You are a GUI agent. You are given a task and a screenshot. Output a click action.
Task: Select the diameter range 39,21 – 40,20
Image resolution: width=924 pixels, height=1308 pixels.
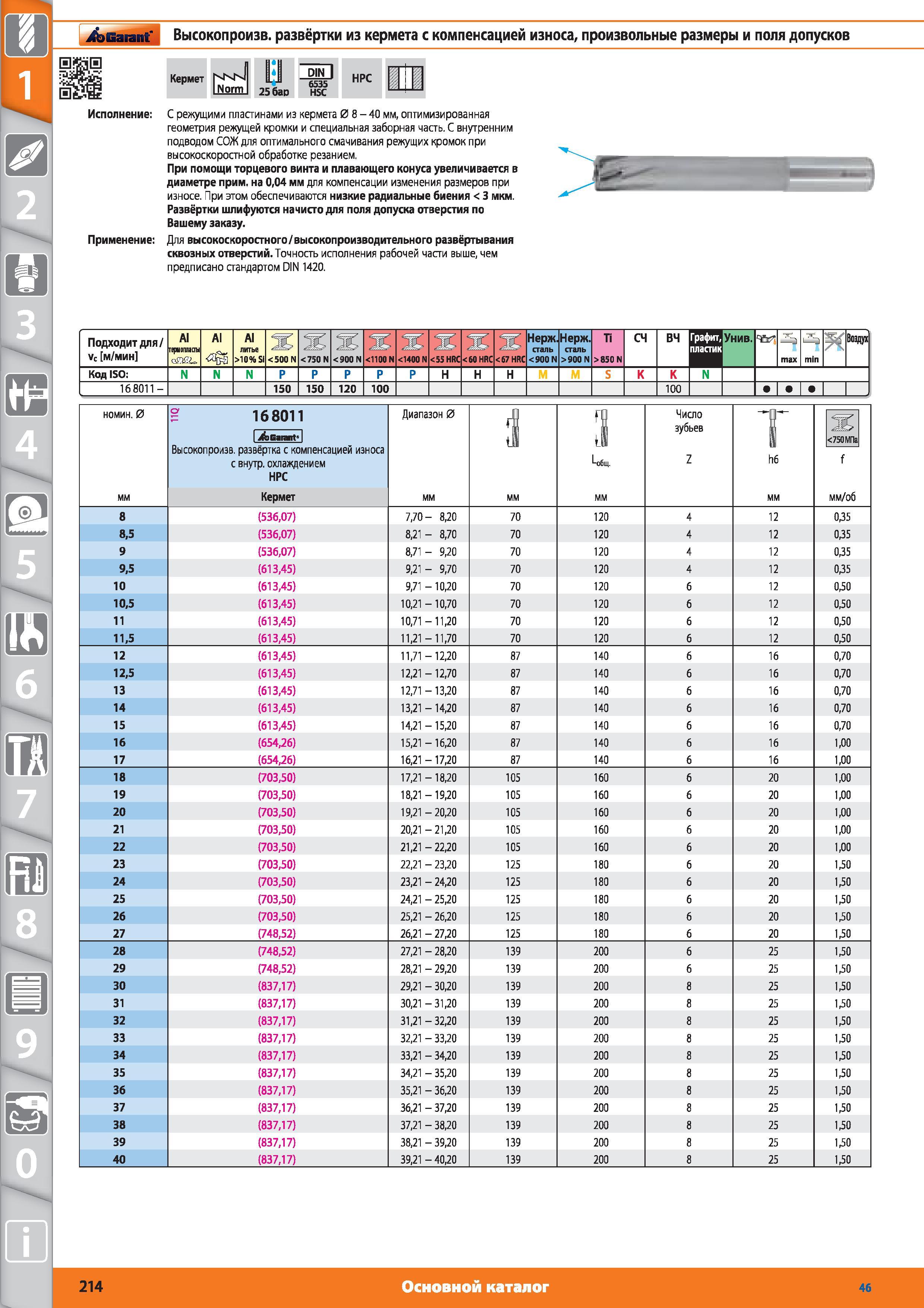429,1159
